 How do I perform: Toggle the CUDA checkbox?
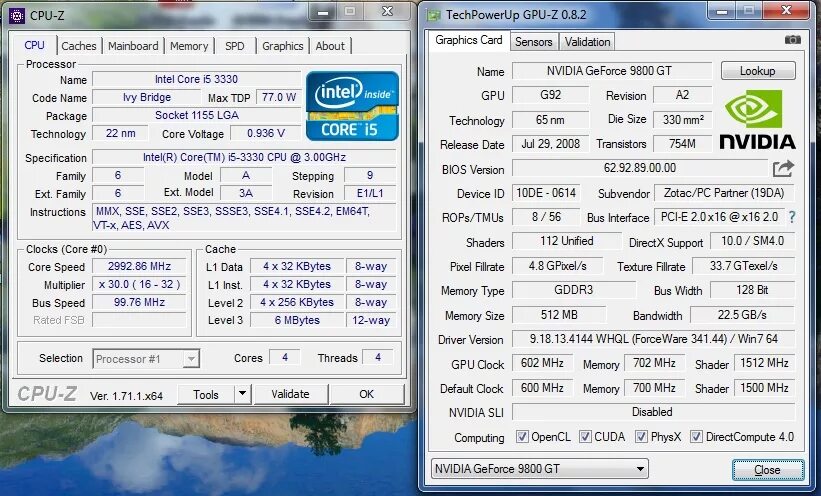tap(585, 436)
